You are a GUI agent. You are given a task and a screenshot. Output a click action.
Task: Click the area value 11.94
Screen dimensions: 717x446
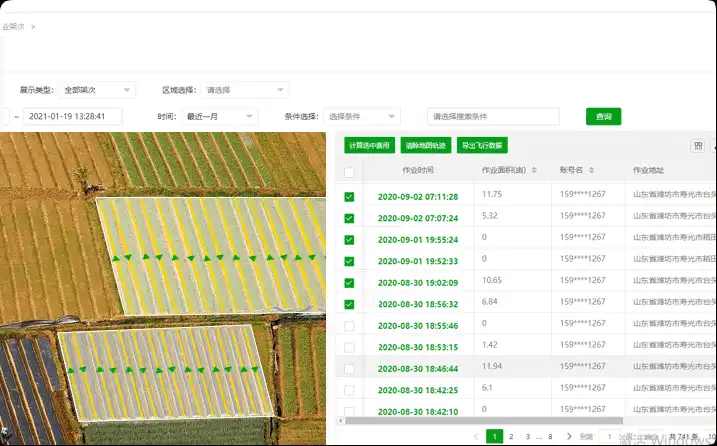coord(492,366)
